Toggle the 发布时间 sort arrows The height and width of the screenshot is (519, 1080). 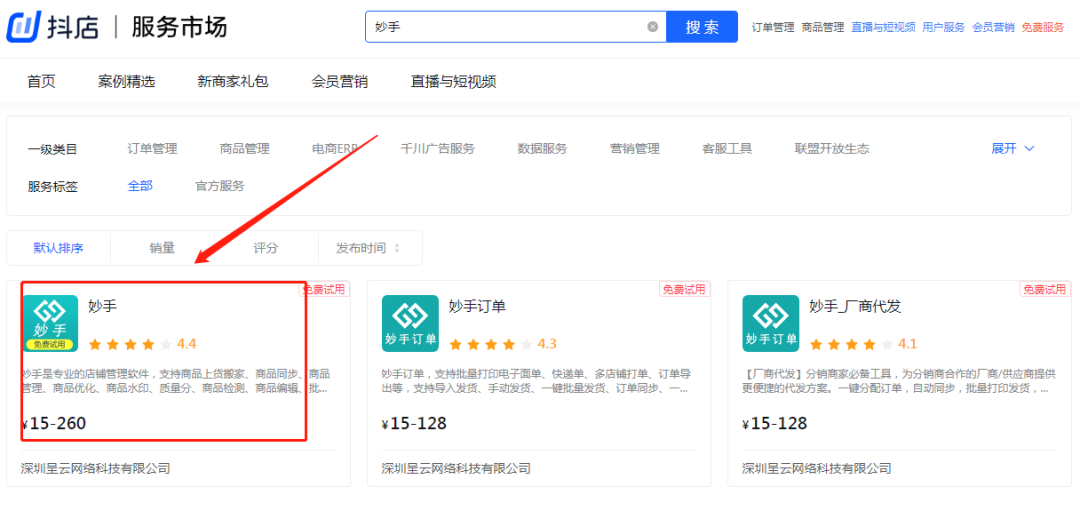point(397,248)
